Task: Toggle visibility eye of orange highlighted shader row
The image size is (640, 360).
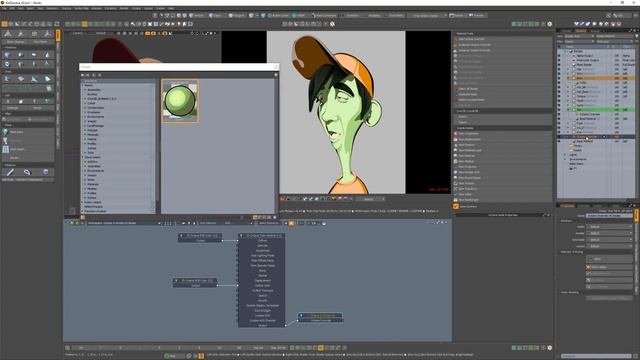Action: click(x=559, y=78)
